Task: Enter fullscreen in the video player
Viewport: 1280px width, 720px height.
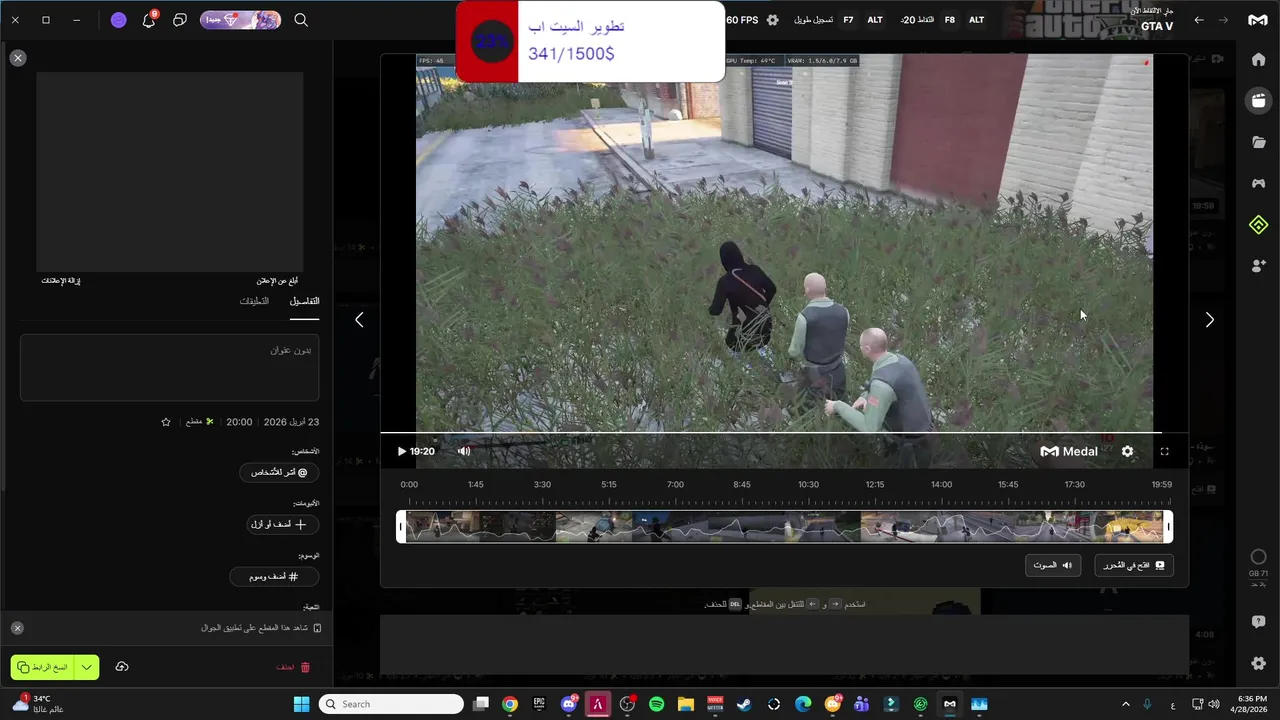Action: pyautogui.click(x=1164, y=451)
